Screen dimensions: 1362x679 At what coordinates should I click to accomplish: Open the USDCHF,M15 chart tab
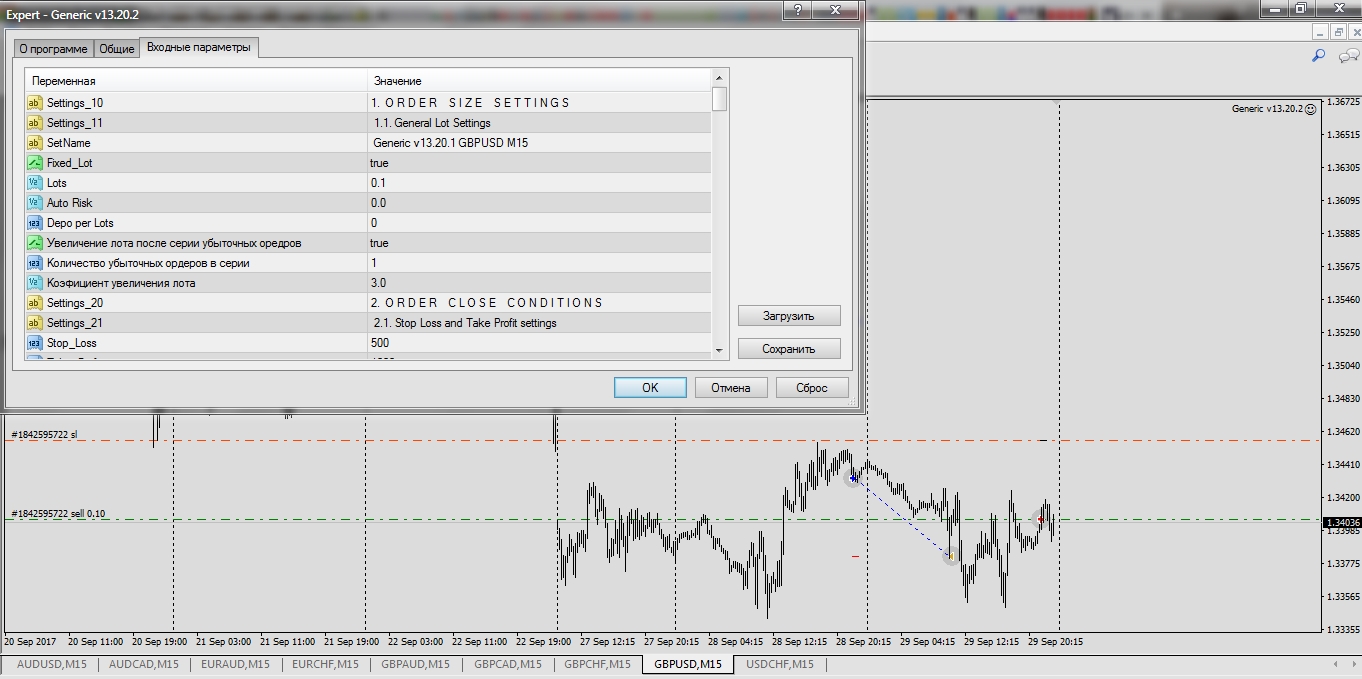[780, 664]
